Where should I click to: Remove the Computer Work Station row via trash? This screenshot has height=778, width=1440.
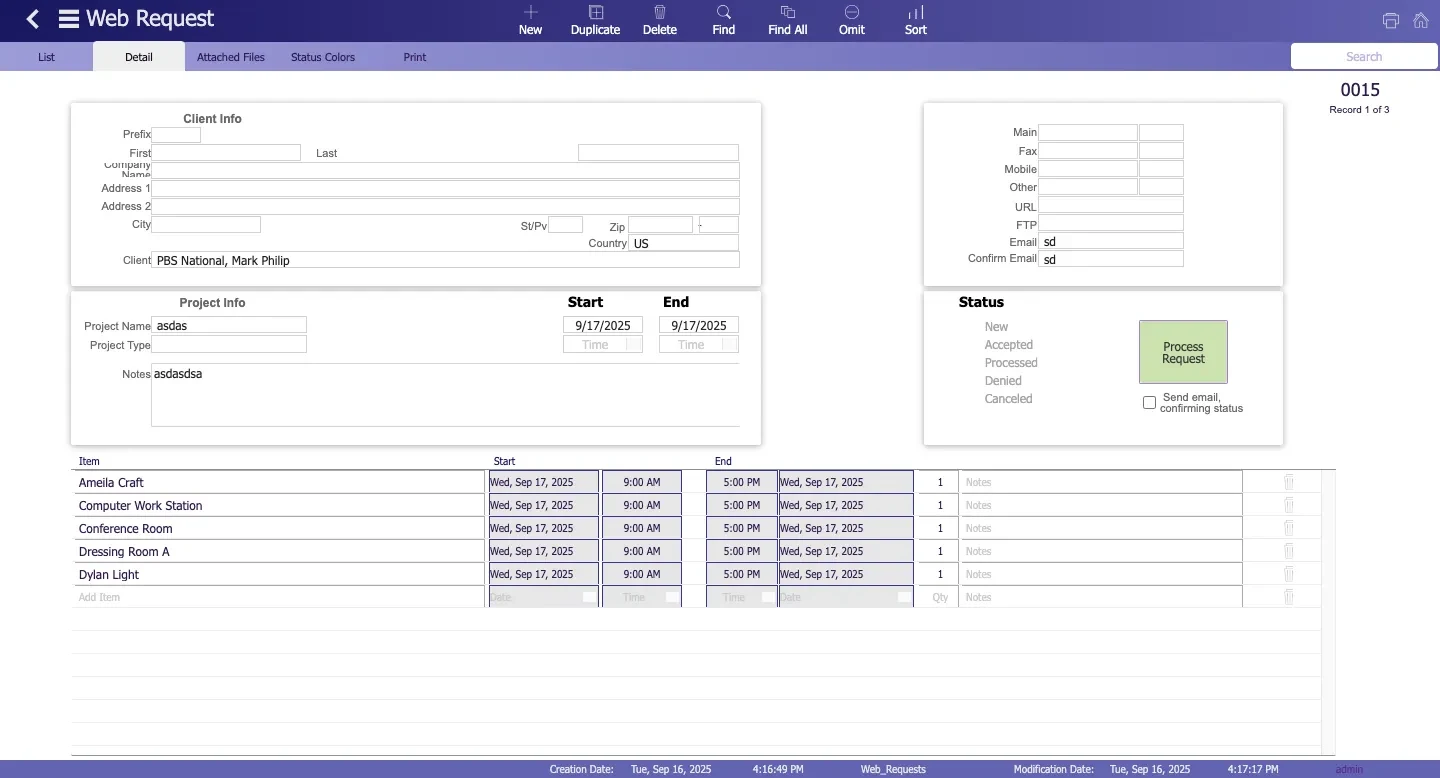pos(1289,505)
